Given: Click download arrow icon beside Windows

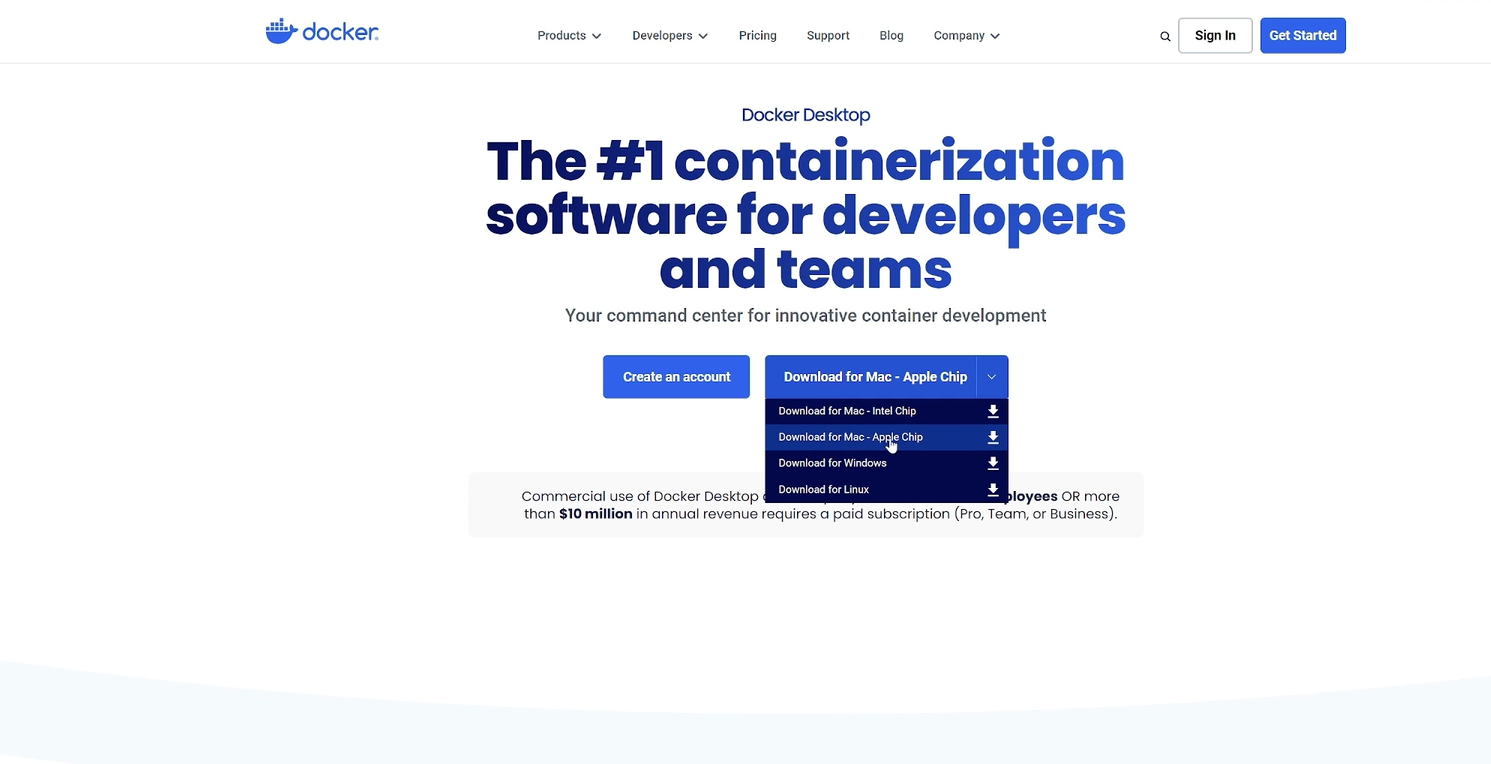Looking at the screenshot, I should click(x=993, y=463).
